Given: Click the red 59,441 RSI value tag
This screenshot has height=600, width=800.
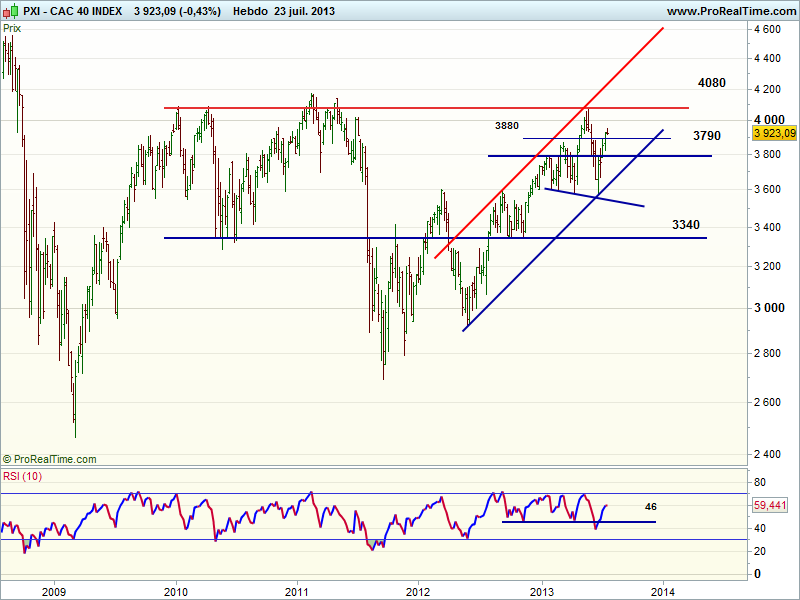Looking at the screenshot, I should pos(772,506).
